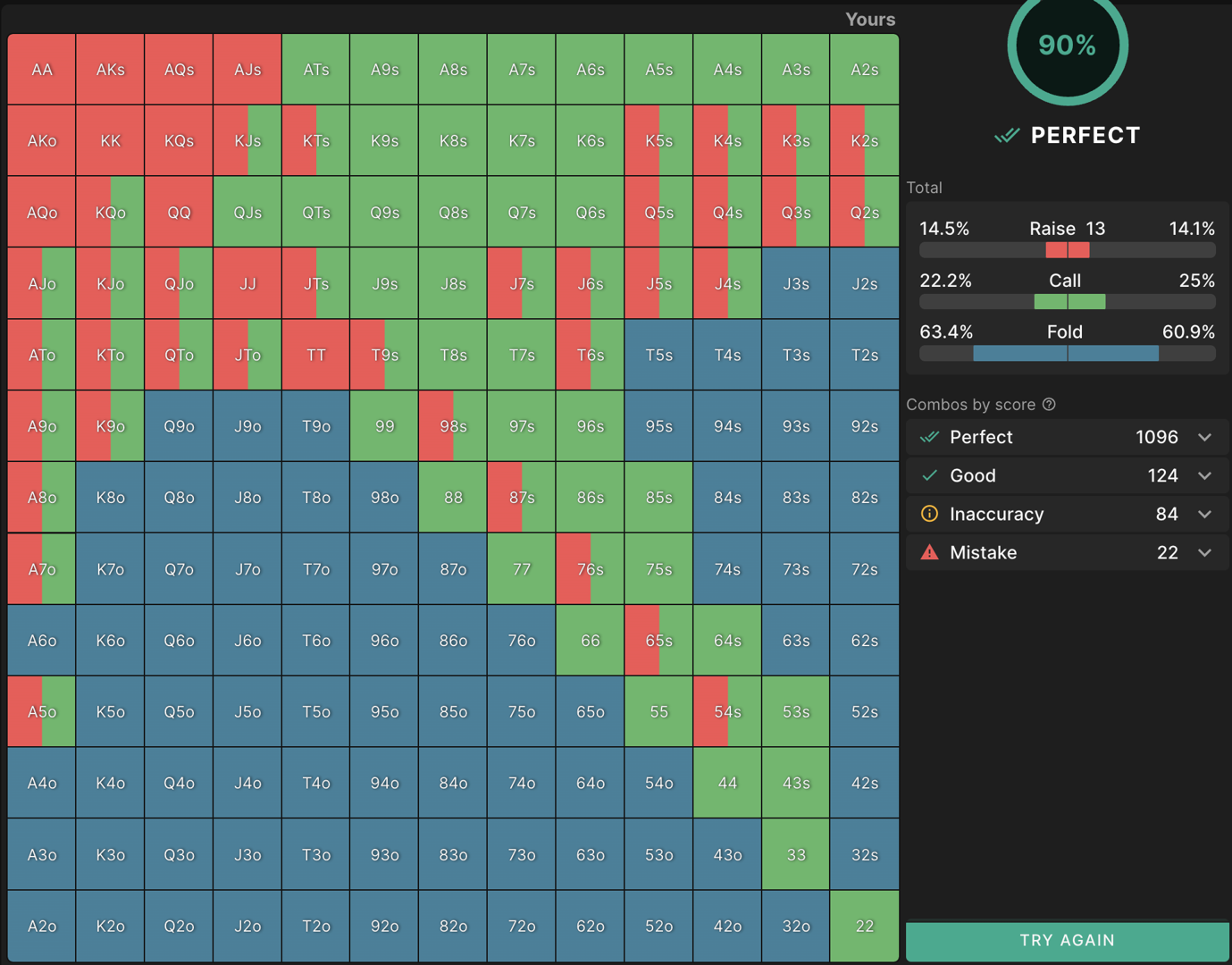This screenshot has width=1232, height=965.
Task: Select the 43s hand cell
Action: pos(796,784)
